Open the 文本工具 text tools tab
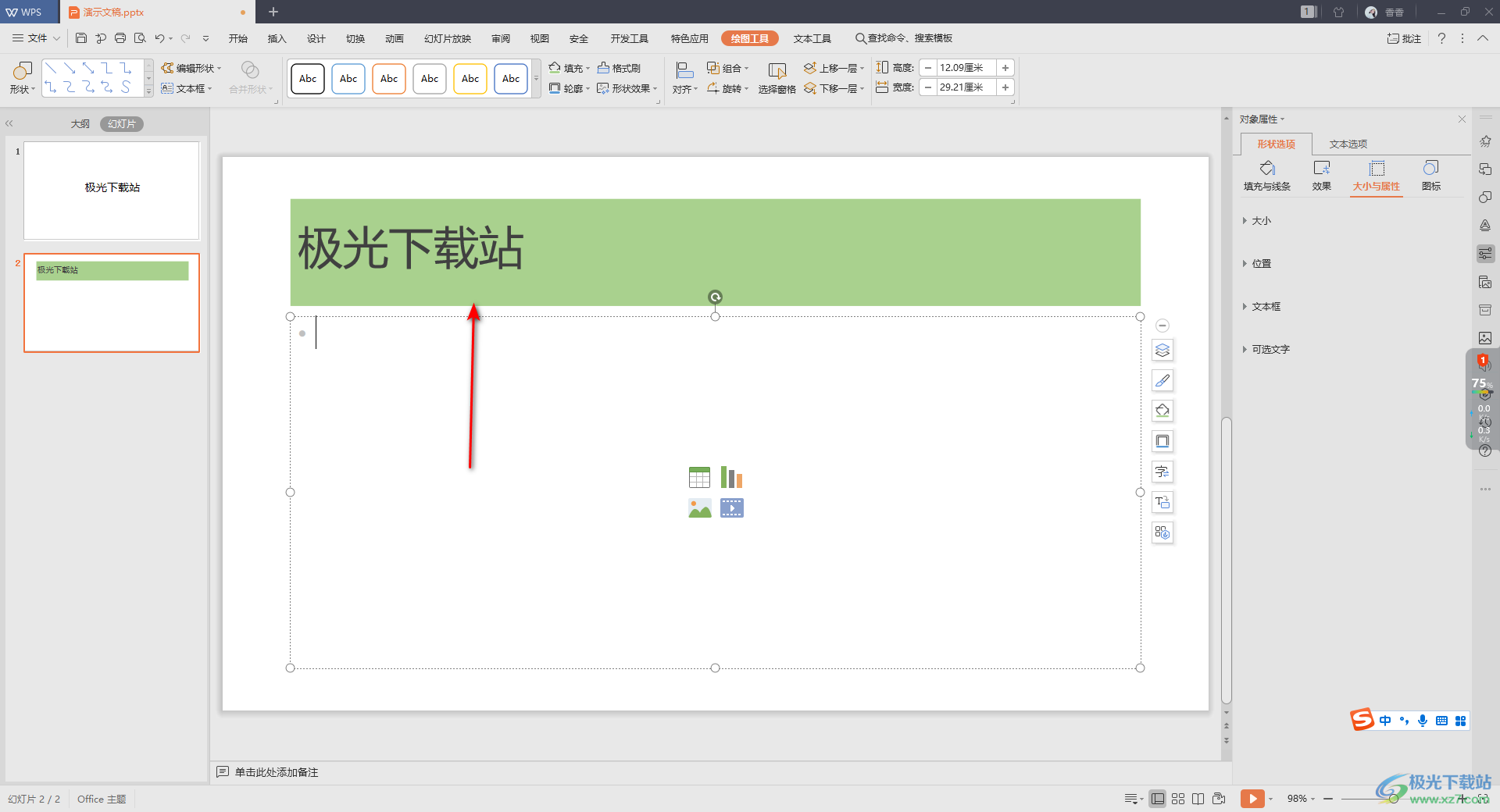The width and height of the screenshot is (1500, 812). coord(812,38)
